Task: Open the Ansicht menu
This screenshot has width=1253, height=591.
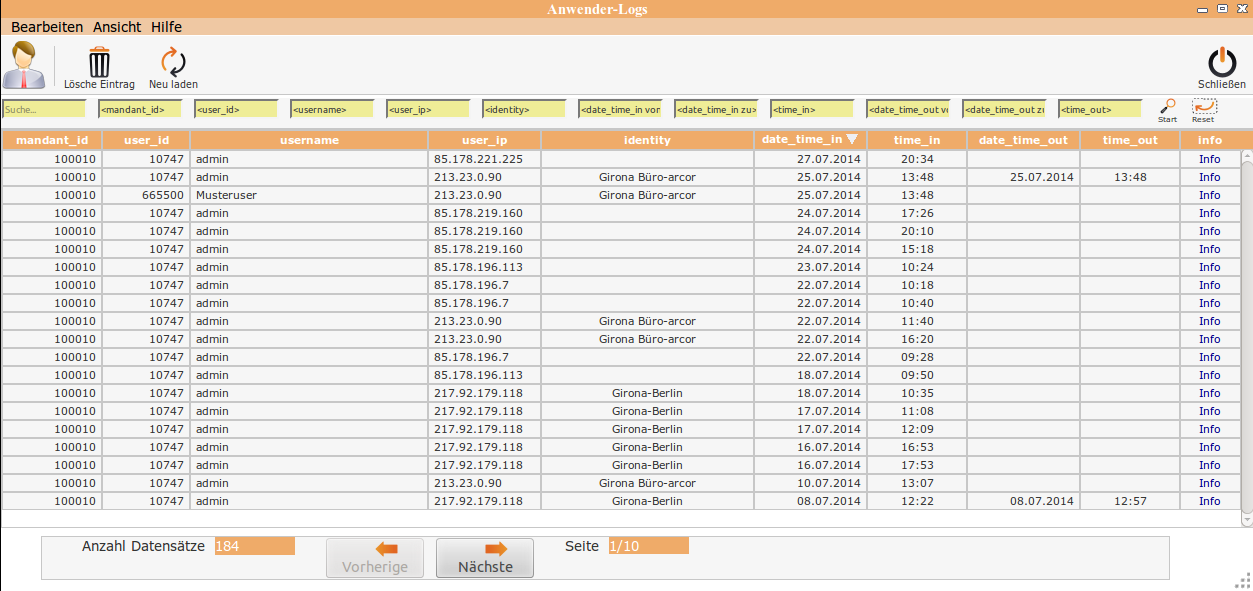Action: point(117,27)
